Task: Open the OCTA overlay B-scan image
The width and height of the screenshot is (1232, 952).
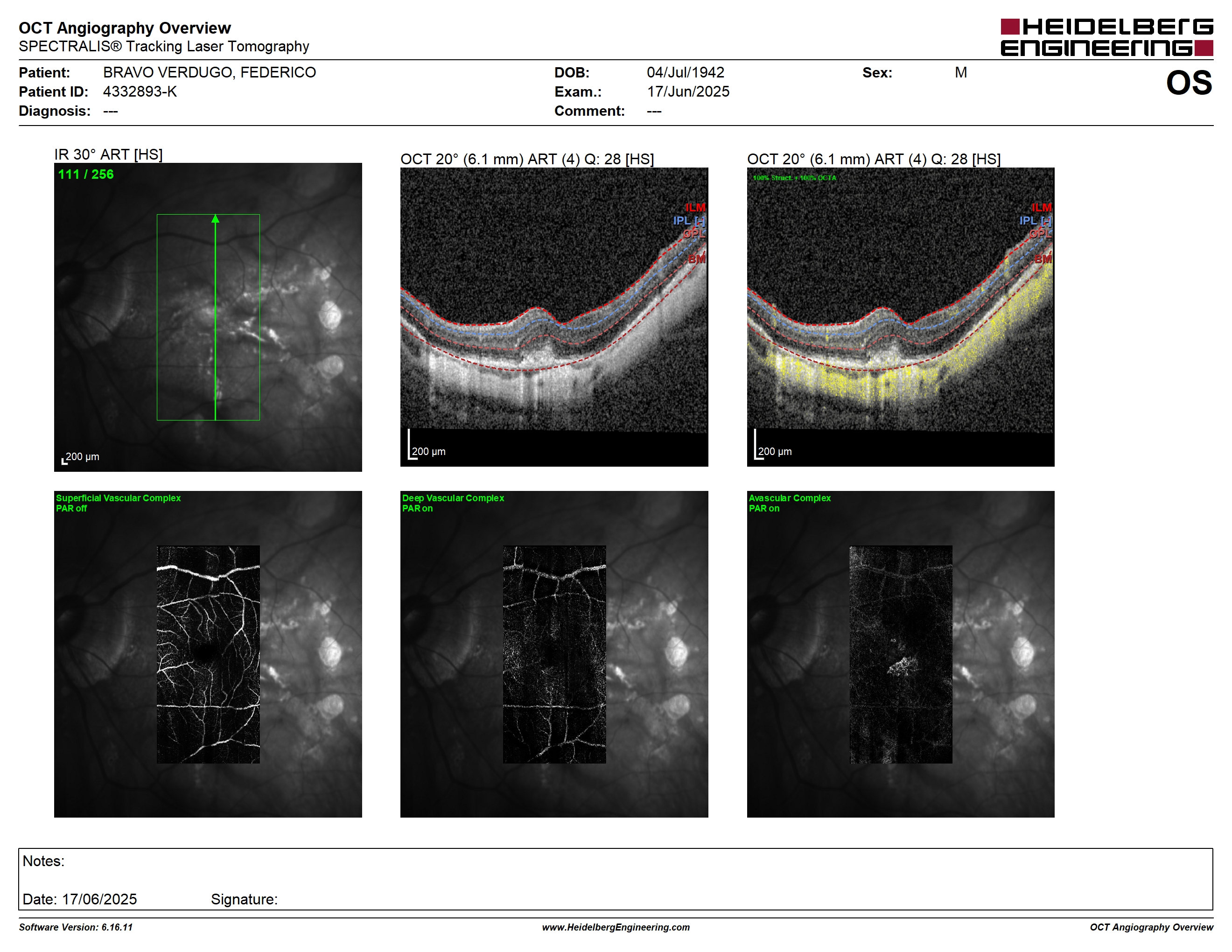Action: [900, 317]
